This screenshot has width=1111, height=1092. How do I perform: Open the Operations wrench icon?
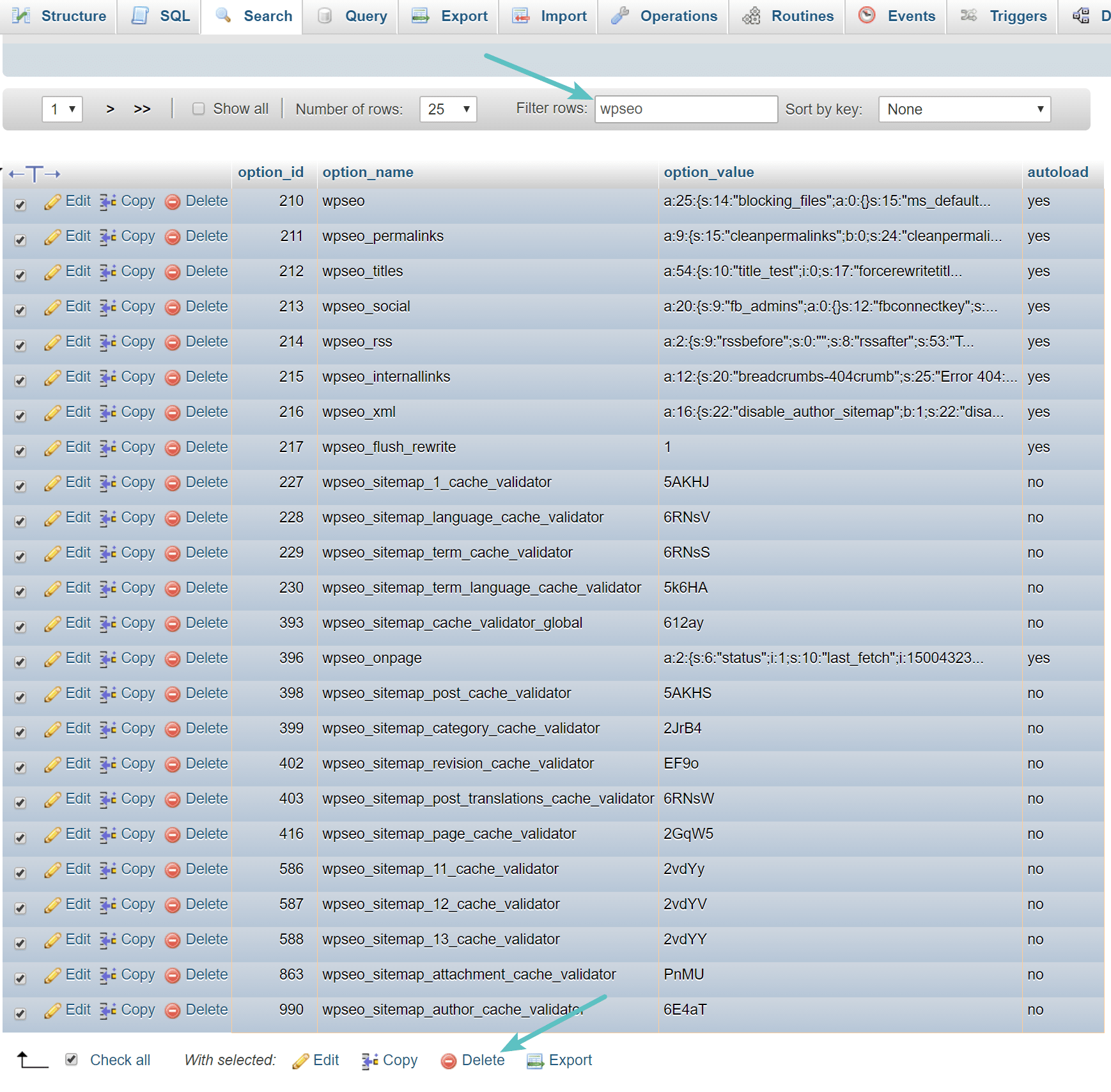[618, 16]
